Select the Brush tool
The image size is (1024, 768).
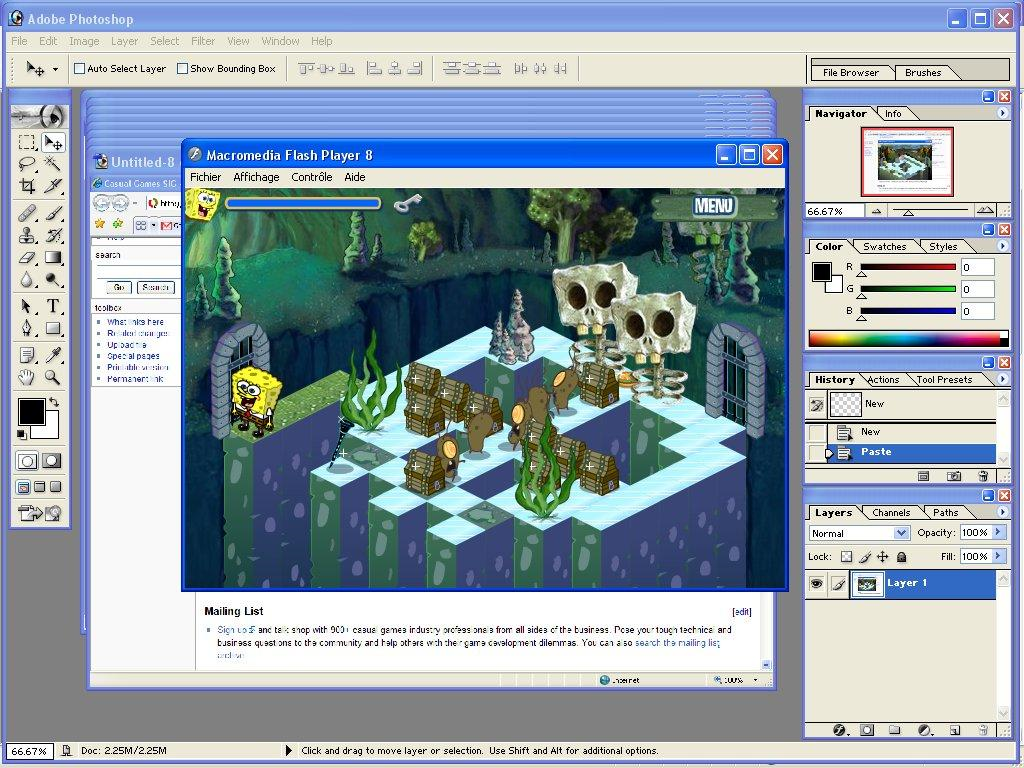(53, 213)
